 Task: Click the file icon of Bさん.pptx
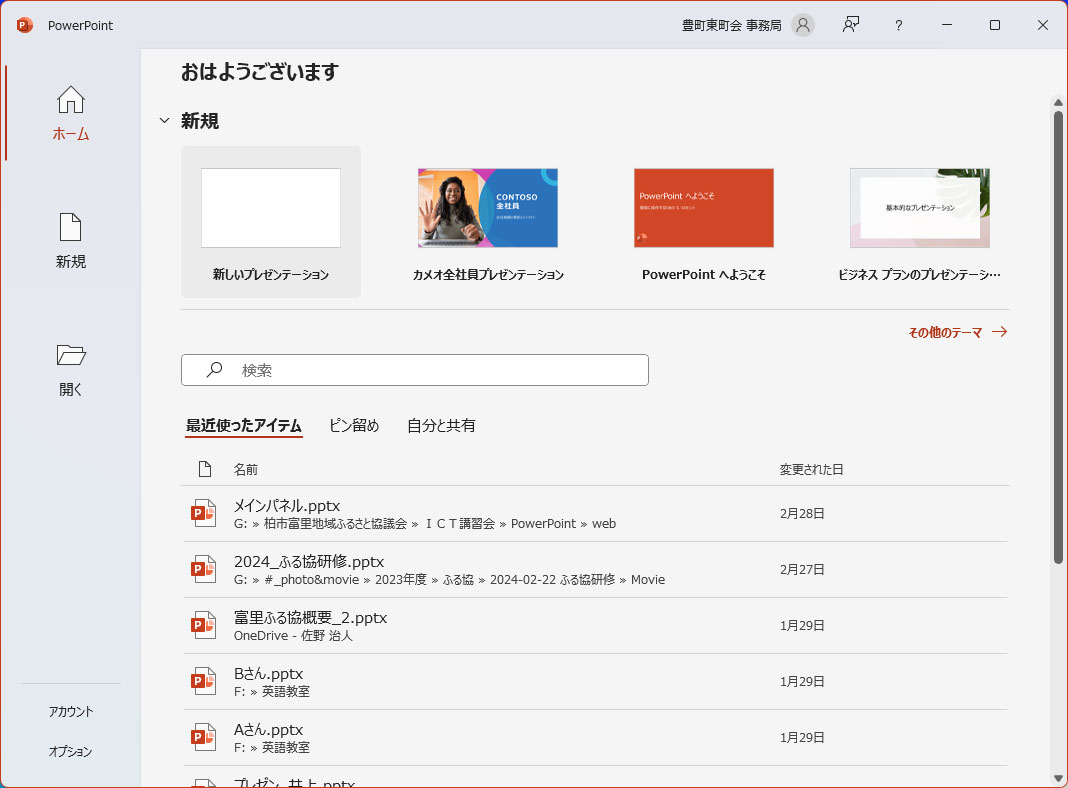pos(204,681)
